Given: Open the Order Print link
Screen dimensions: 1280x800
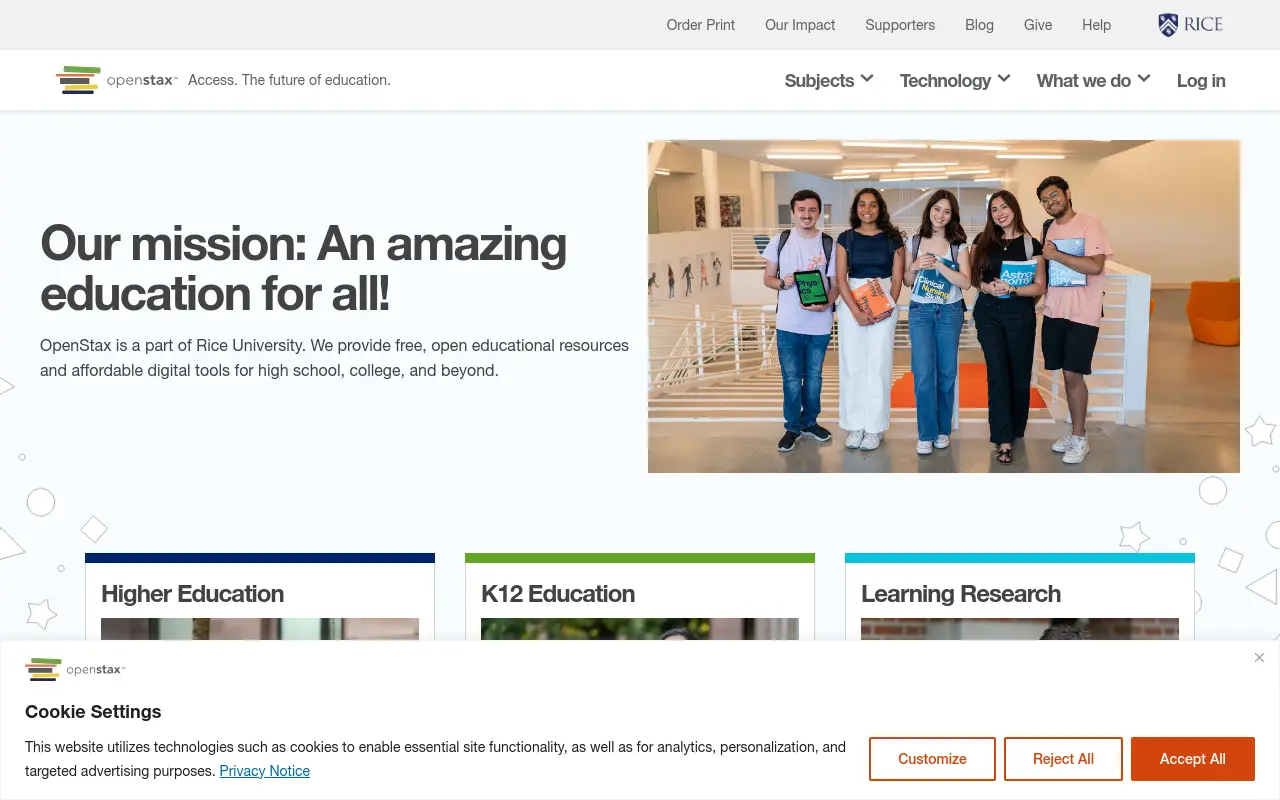Looking at the screenshot, I should pyautogui.click(x=700, y=25).
